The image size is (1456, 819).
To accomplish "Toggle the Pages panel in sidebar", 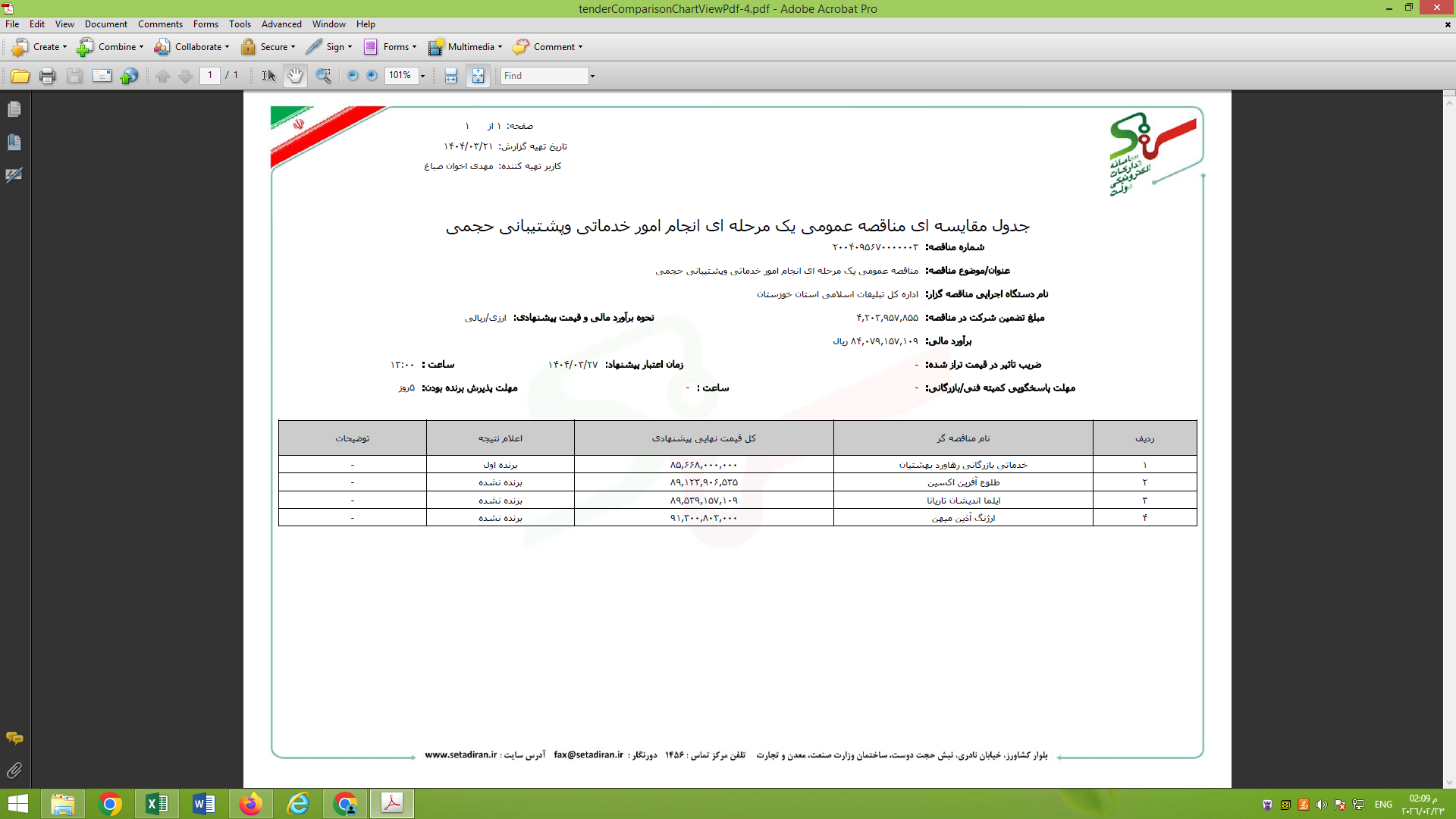I will point(14,110).
